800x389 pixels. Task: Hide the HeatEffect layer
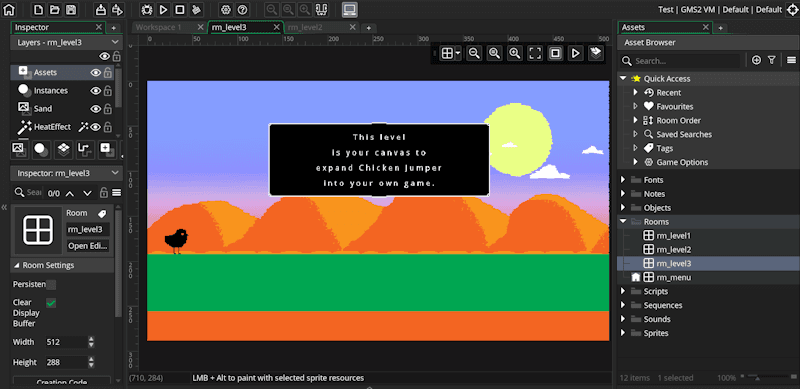coord(95,127)
